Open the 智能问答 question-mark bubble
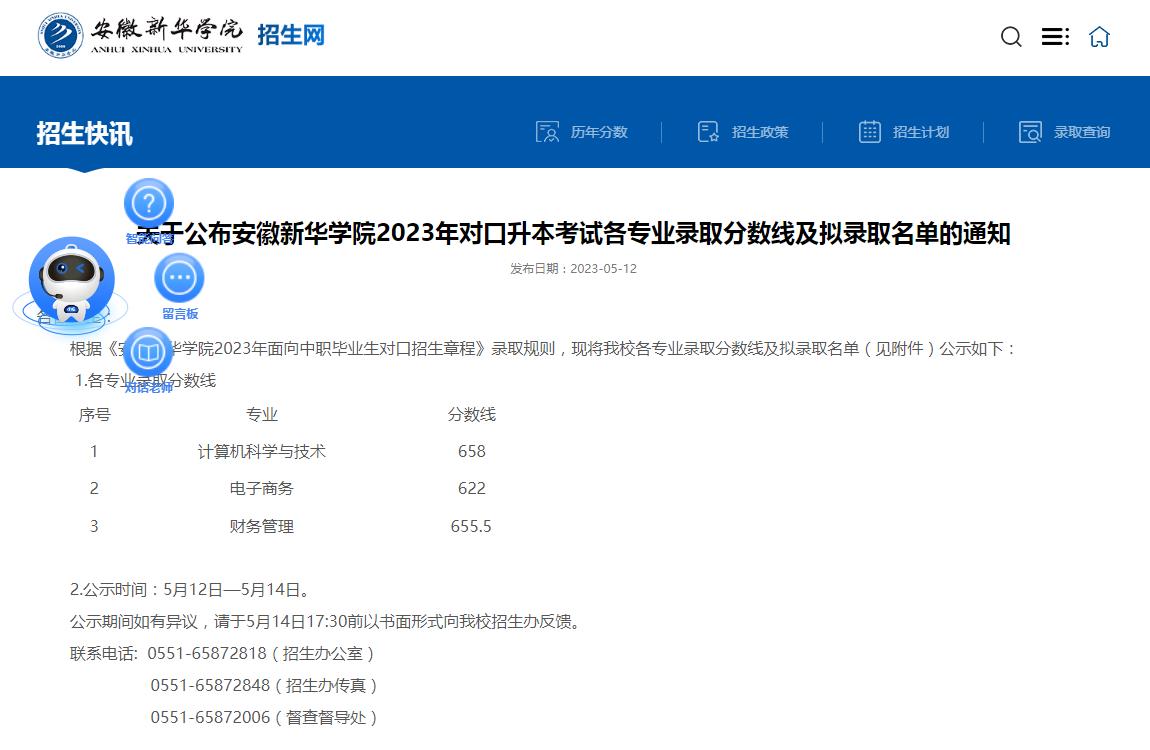This screenshot has width=1150, height=750. (149, 203)
